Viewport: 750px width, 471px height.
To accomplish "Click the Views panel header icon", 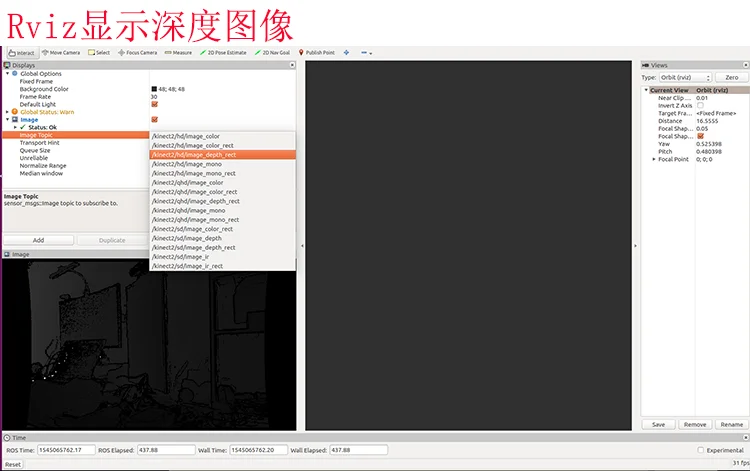I will point(646,65).
